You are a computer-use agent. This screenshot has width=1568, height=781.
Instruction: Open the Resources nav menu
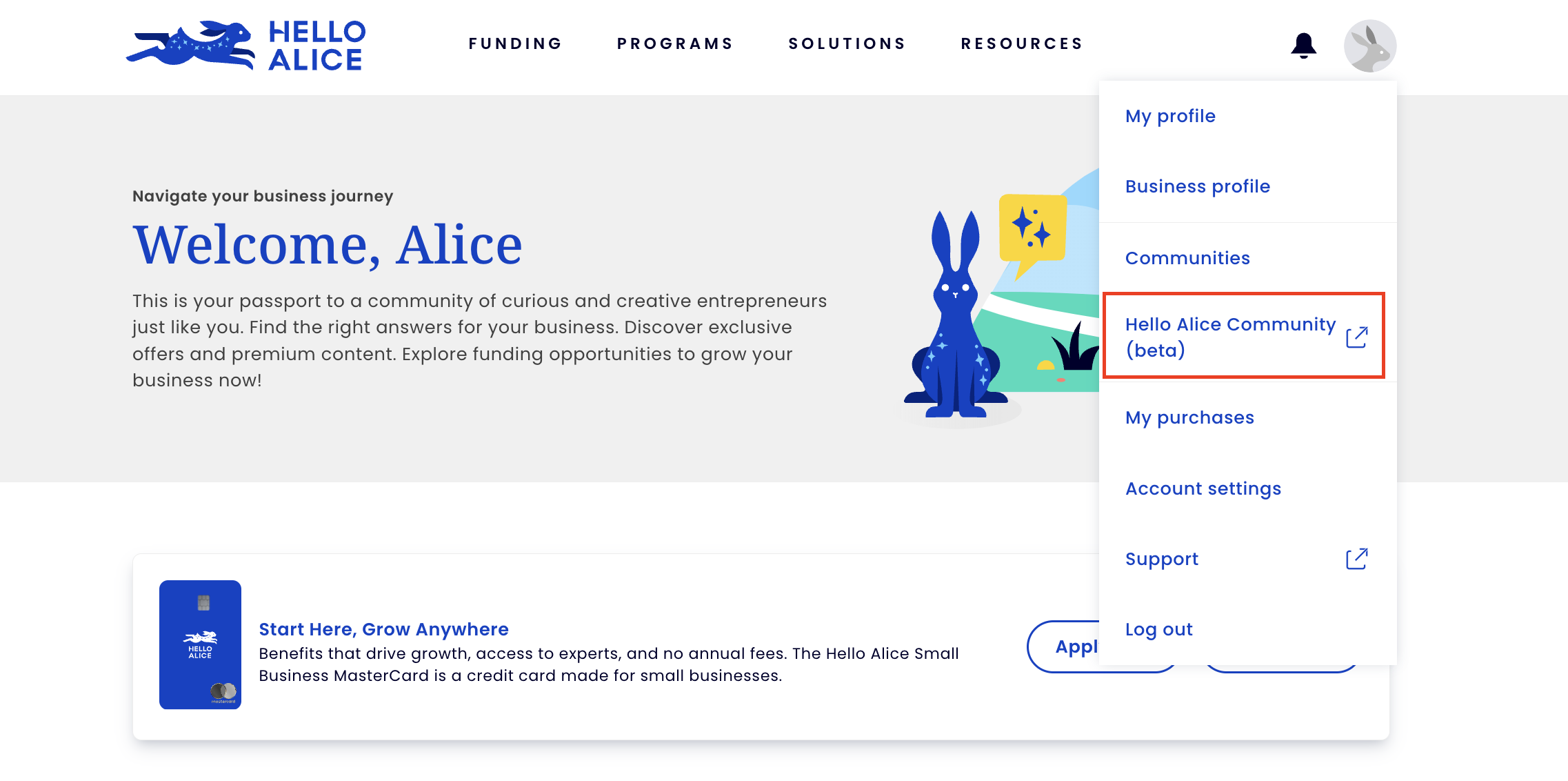click(x=1022, y=43)
